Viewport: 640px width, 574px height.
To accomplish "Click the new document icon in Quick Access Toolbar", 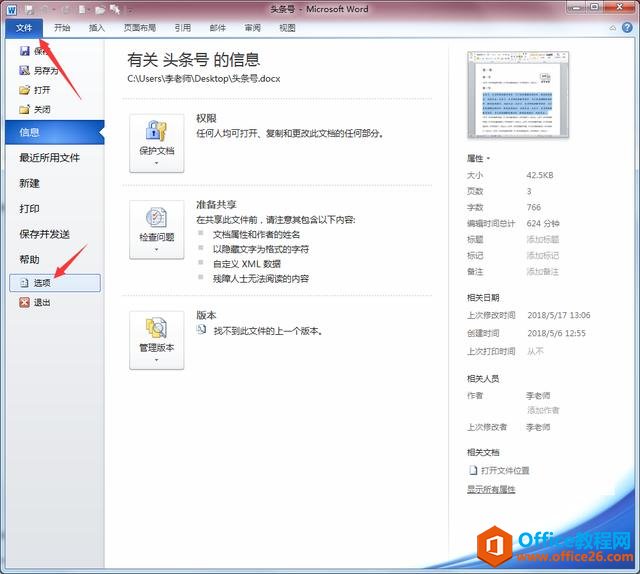I will pyautogui.click(x=82, y=10).
